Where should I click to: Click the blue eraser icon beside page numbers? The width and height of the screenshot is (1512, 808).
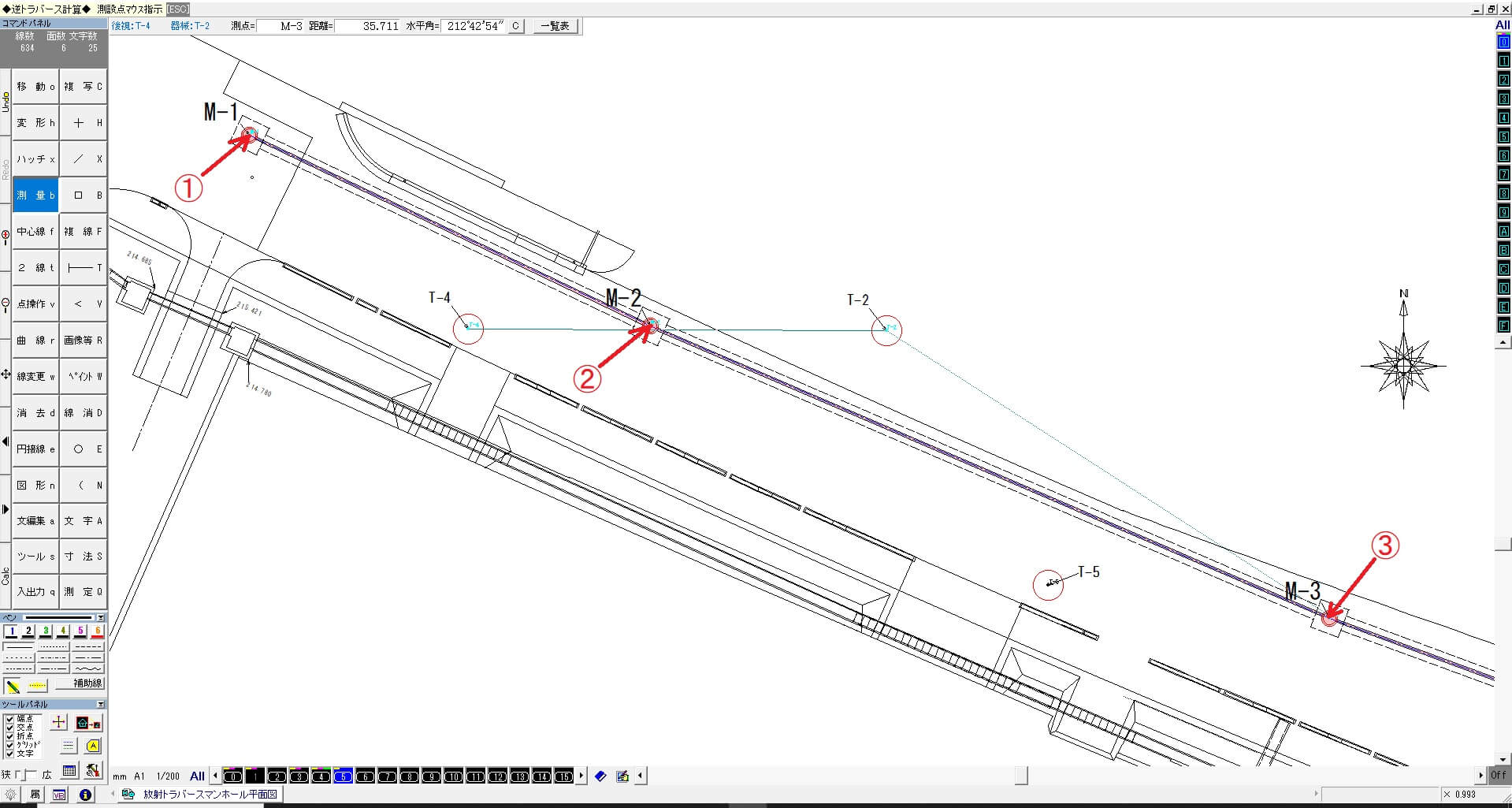(x=600, y=776)
